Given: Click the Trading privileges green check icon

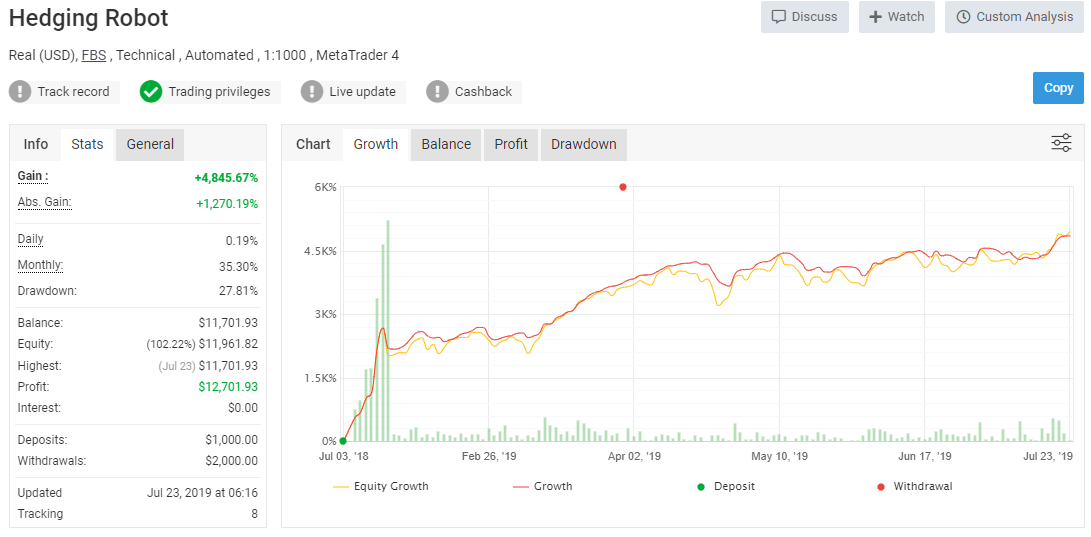Looking at the screenshot, I should (x=151, y=91).
